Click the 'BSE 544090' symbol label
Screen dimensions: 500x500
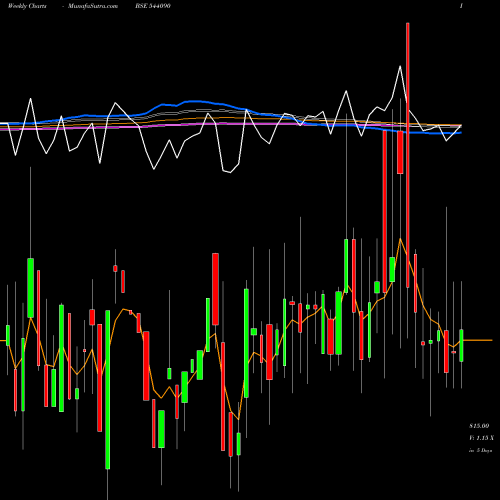pyautogui.click(x=153, y=6)
